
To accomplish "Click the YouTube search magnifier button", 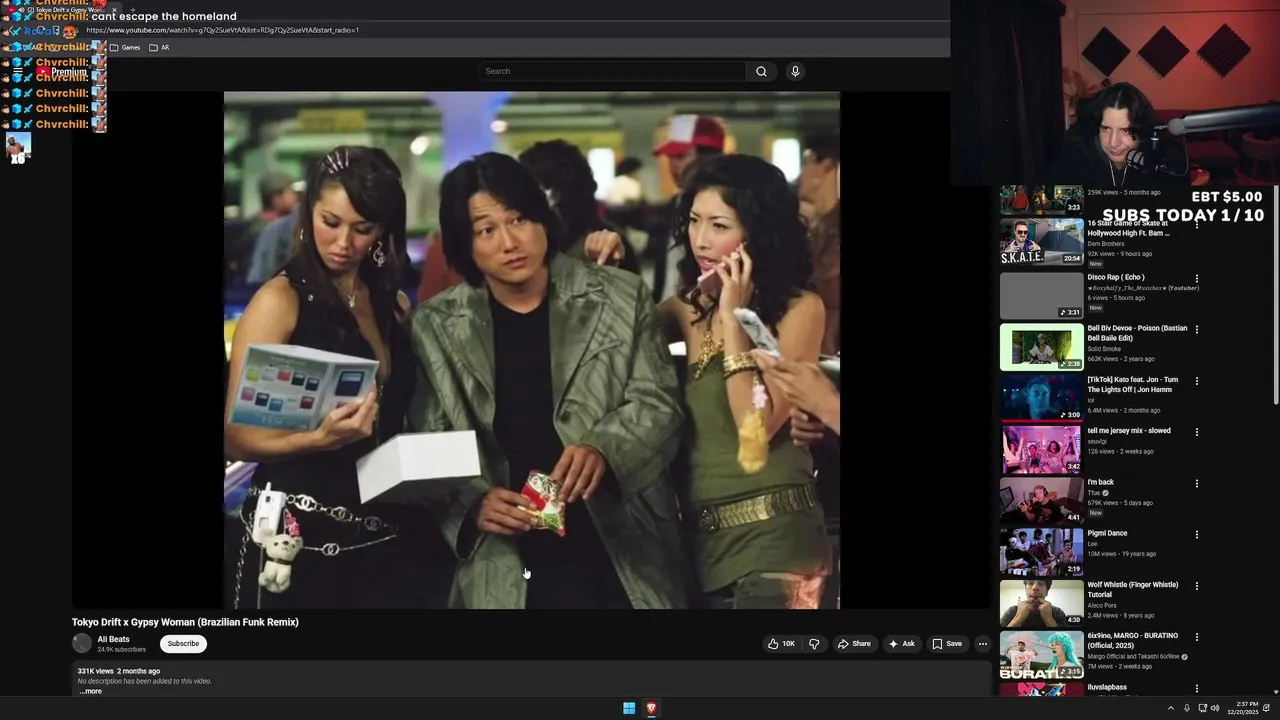I will 761,71.
